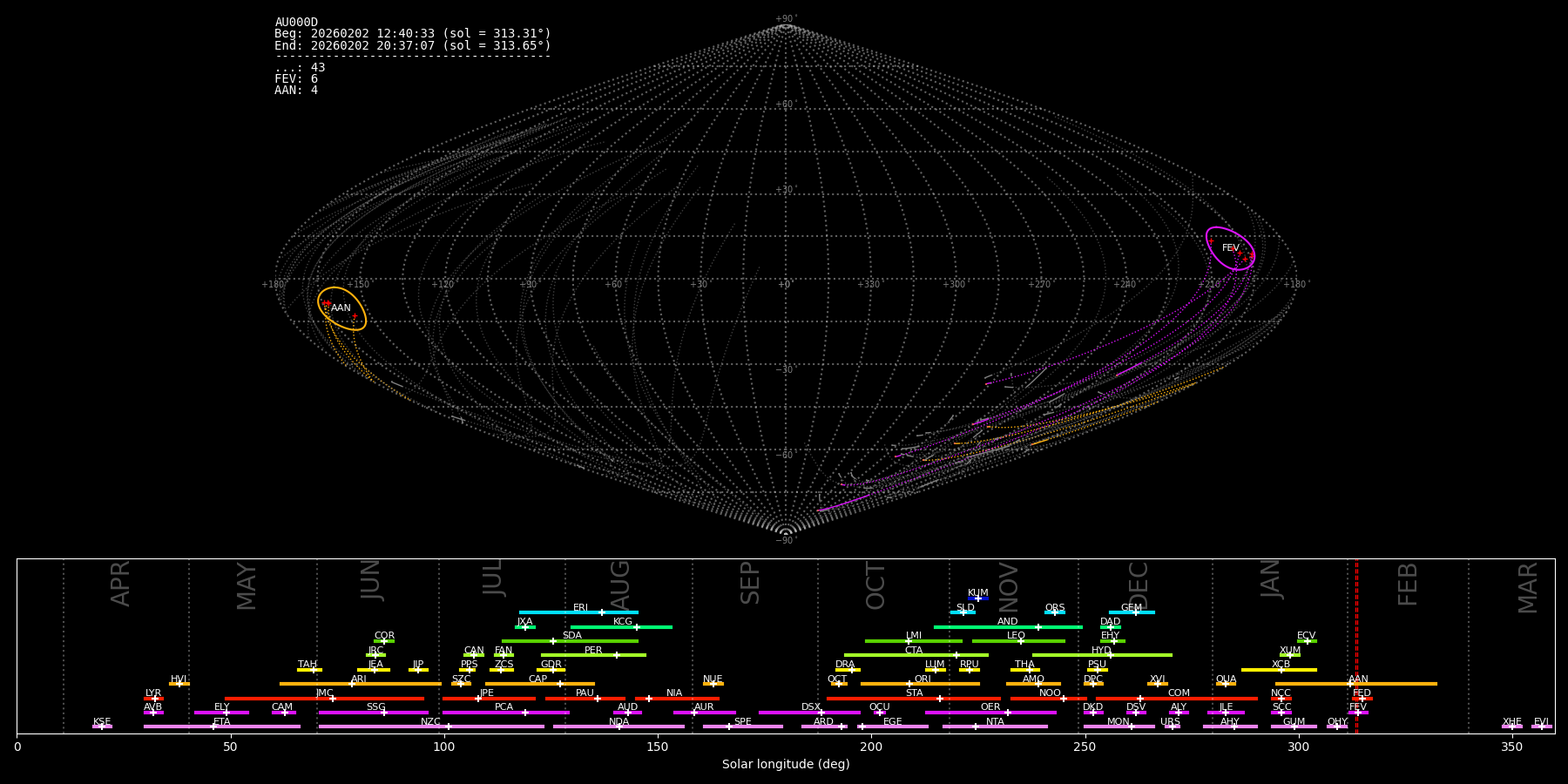
Task: Select the orange AAN bar in timeline
Action: click(1356, 684)
